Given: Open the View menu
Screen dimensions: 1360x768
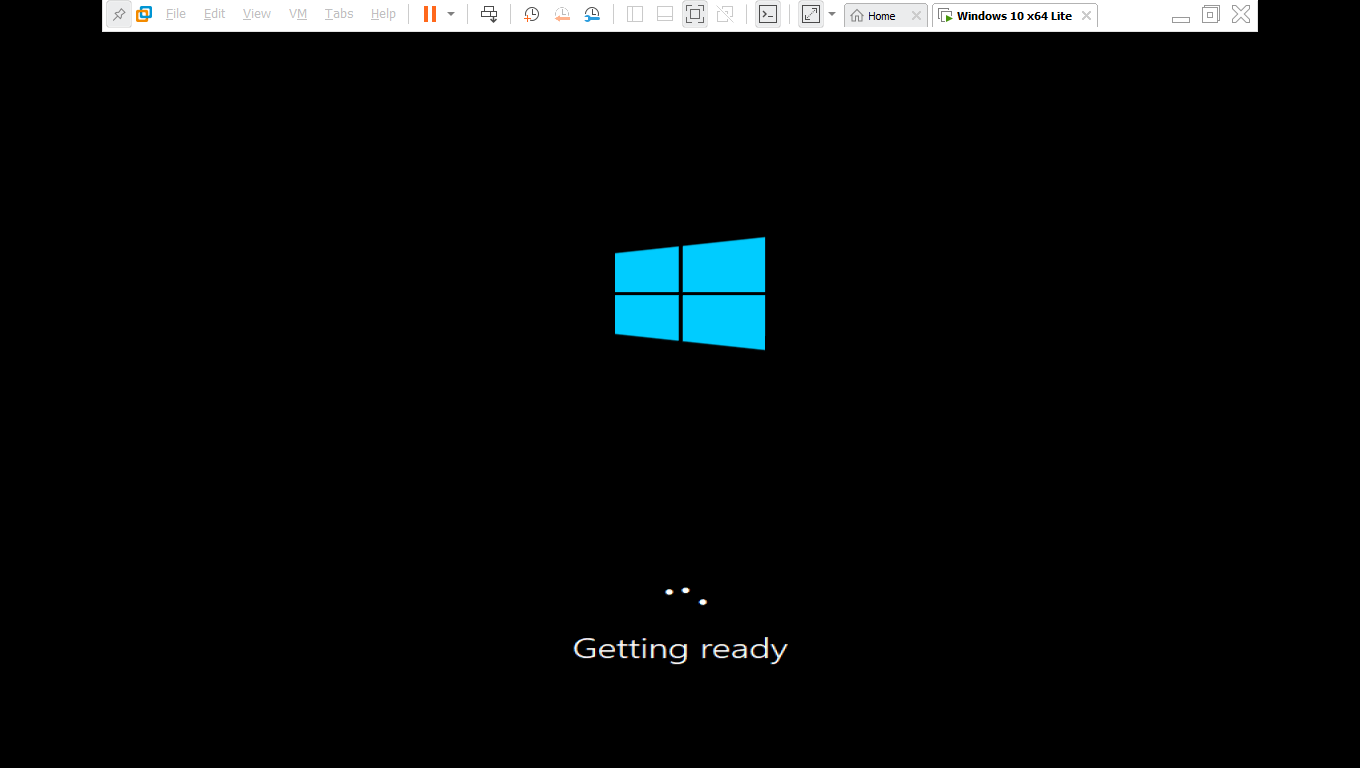Looking at the screenshot, I should pyautogui.click(x=257, y=14).
